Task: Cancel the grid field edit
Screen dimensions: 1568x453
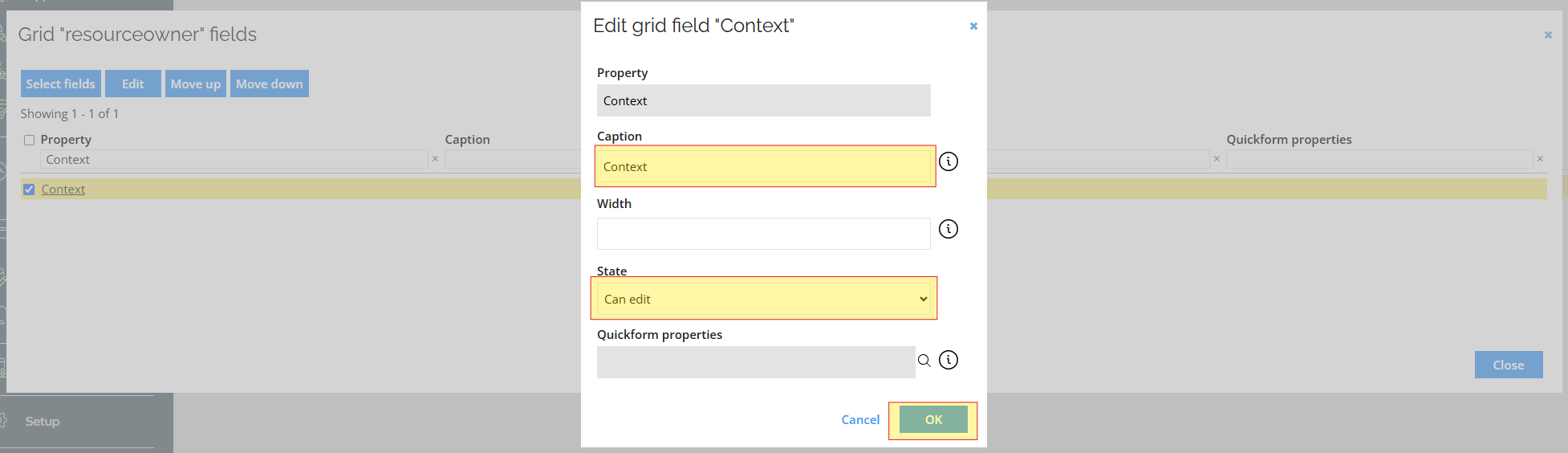Action: 860,419
